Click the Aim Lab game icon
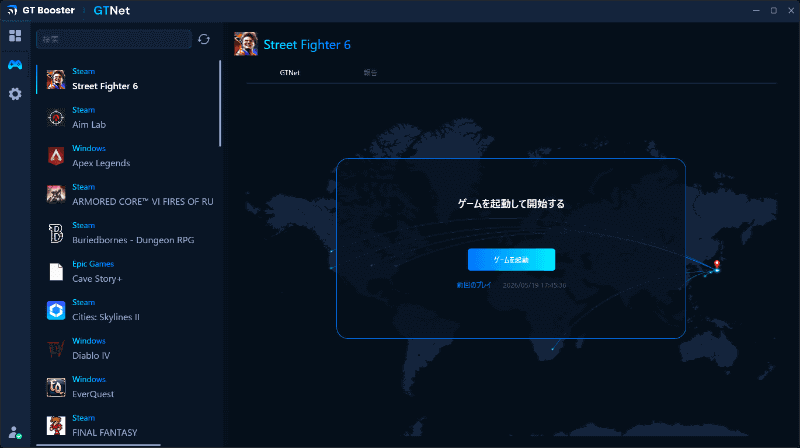 tap(56, 118)
